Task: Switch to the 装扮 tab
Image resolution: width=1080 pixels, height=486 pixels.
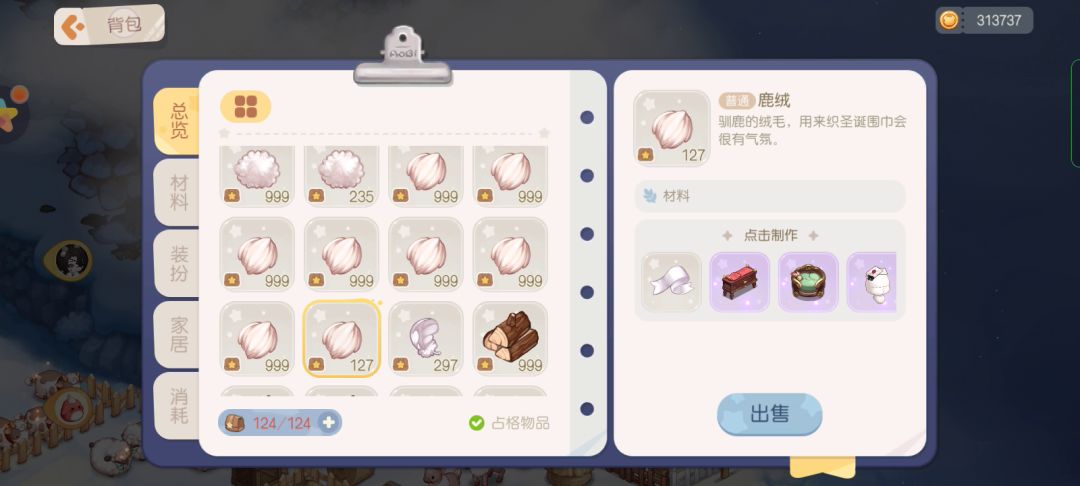Action: [x=178, y=264]
